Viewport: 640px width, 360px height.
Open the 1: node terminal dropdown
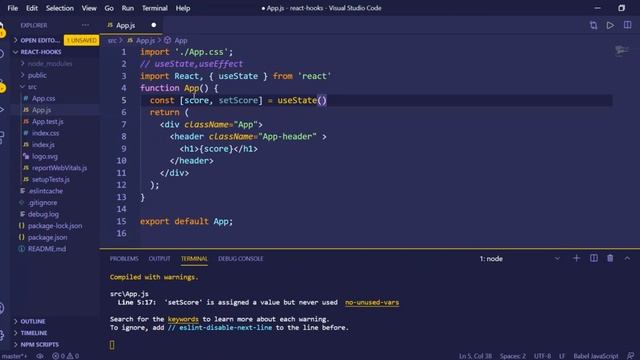[519, 259]
